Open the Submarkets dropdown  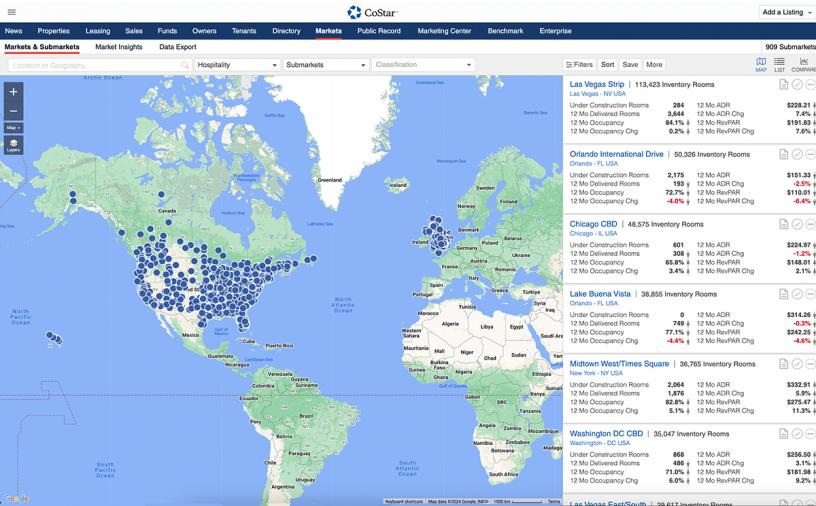[x=325, y=65]
